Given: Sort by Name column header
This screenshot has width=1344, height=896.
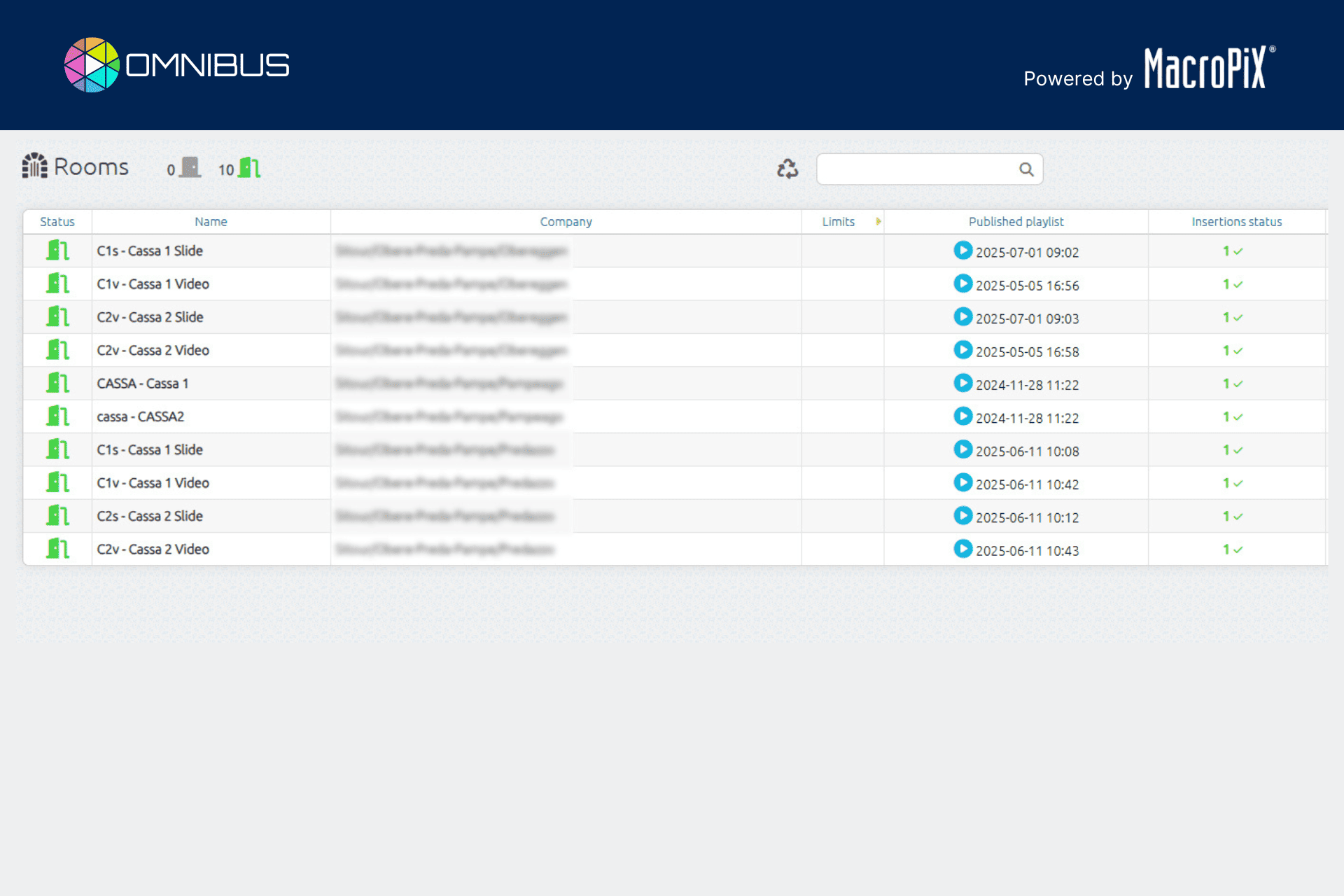Looking at the screenshot, I should (x=211, y=222).
